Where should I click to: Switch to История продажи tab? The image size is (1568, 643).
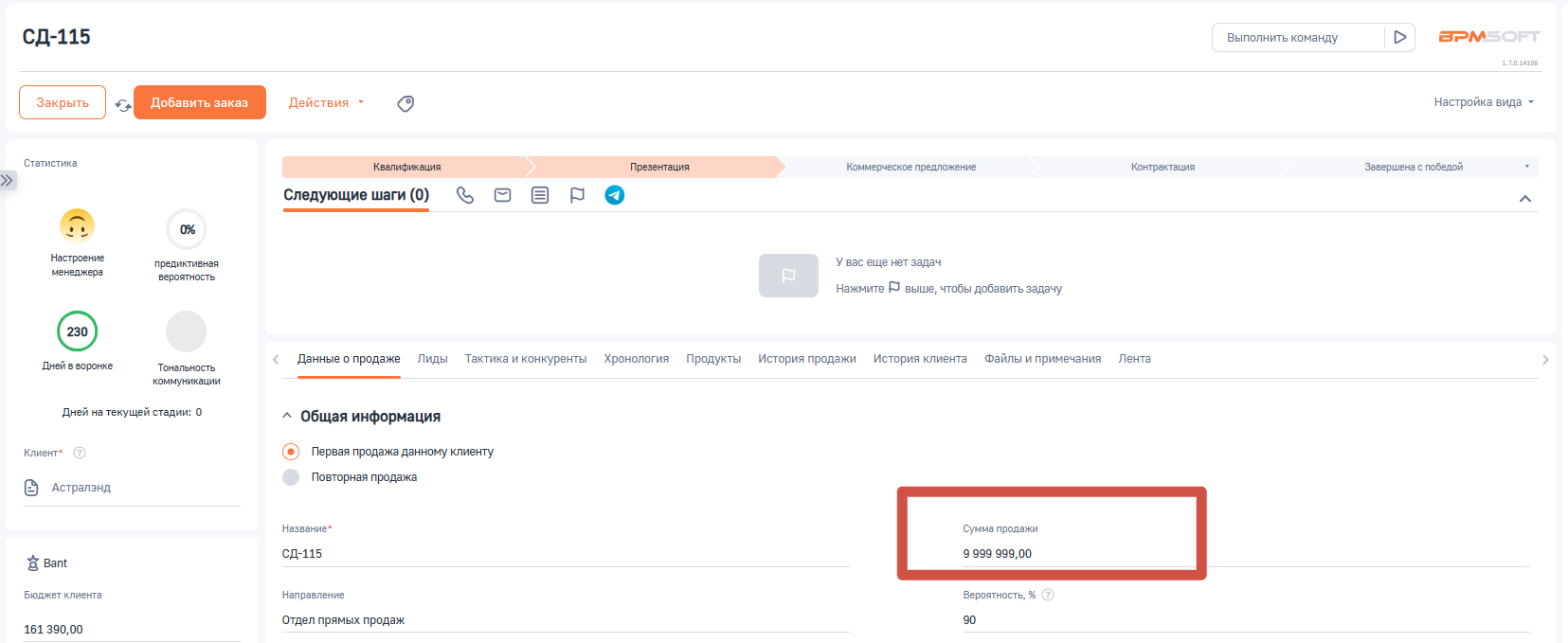coord(807,359)
